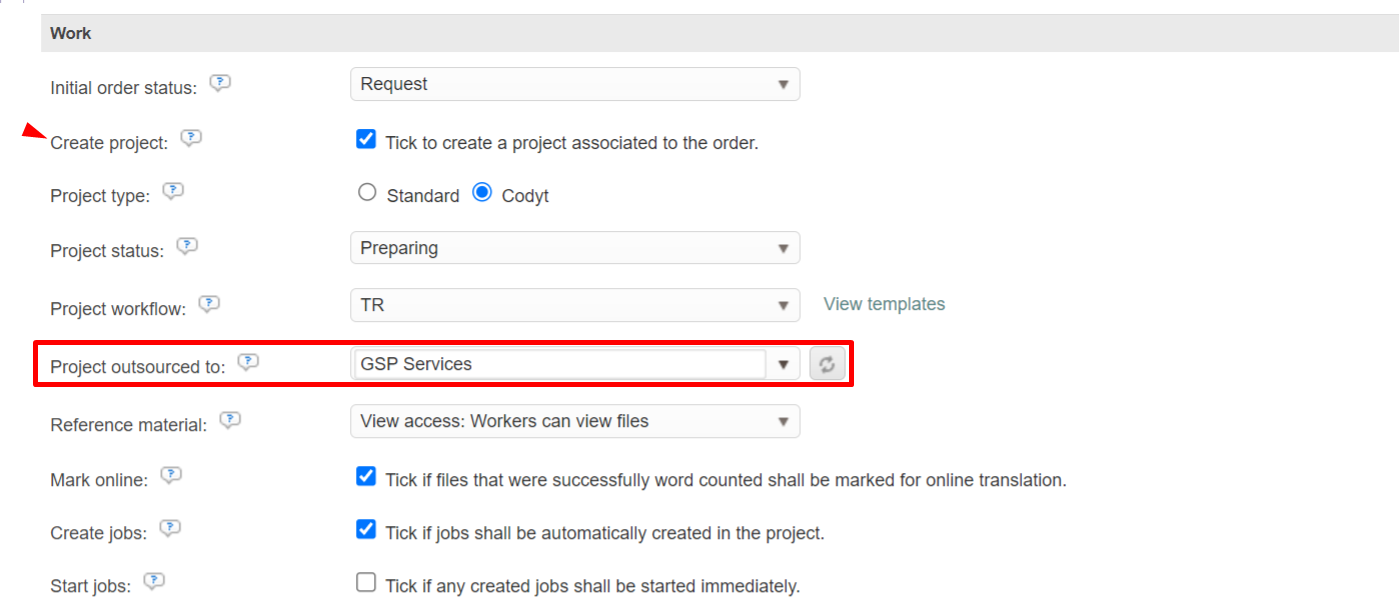Open help tooltip for Project status
1399x611 pixels.
pos(186,247)
